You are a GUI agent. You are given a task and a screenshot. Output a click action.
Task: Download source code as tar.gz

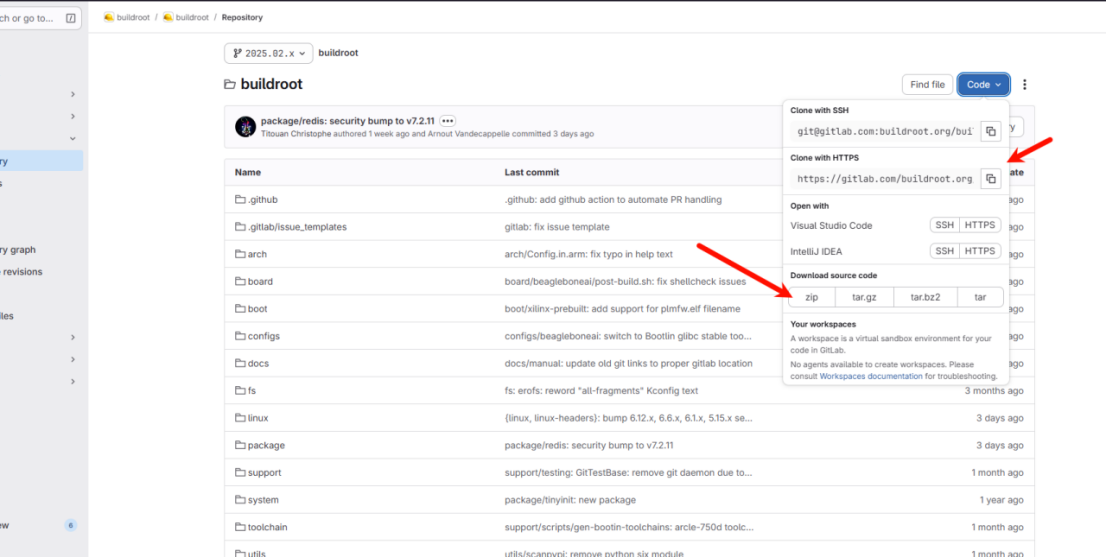pos(864,297)
